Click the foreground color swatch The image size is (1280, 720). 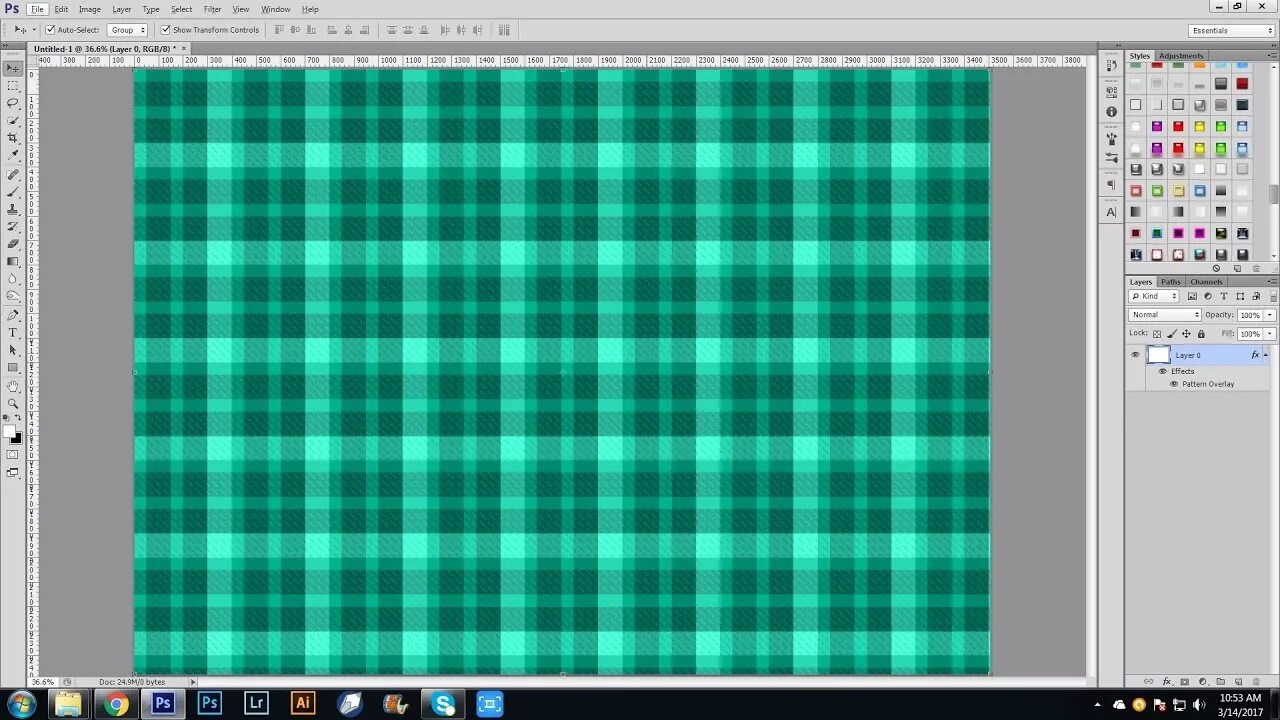click(9, 431)
